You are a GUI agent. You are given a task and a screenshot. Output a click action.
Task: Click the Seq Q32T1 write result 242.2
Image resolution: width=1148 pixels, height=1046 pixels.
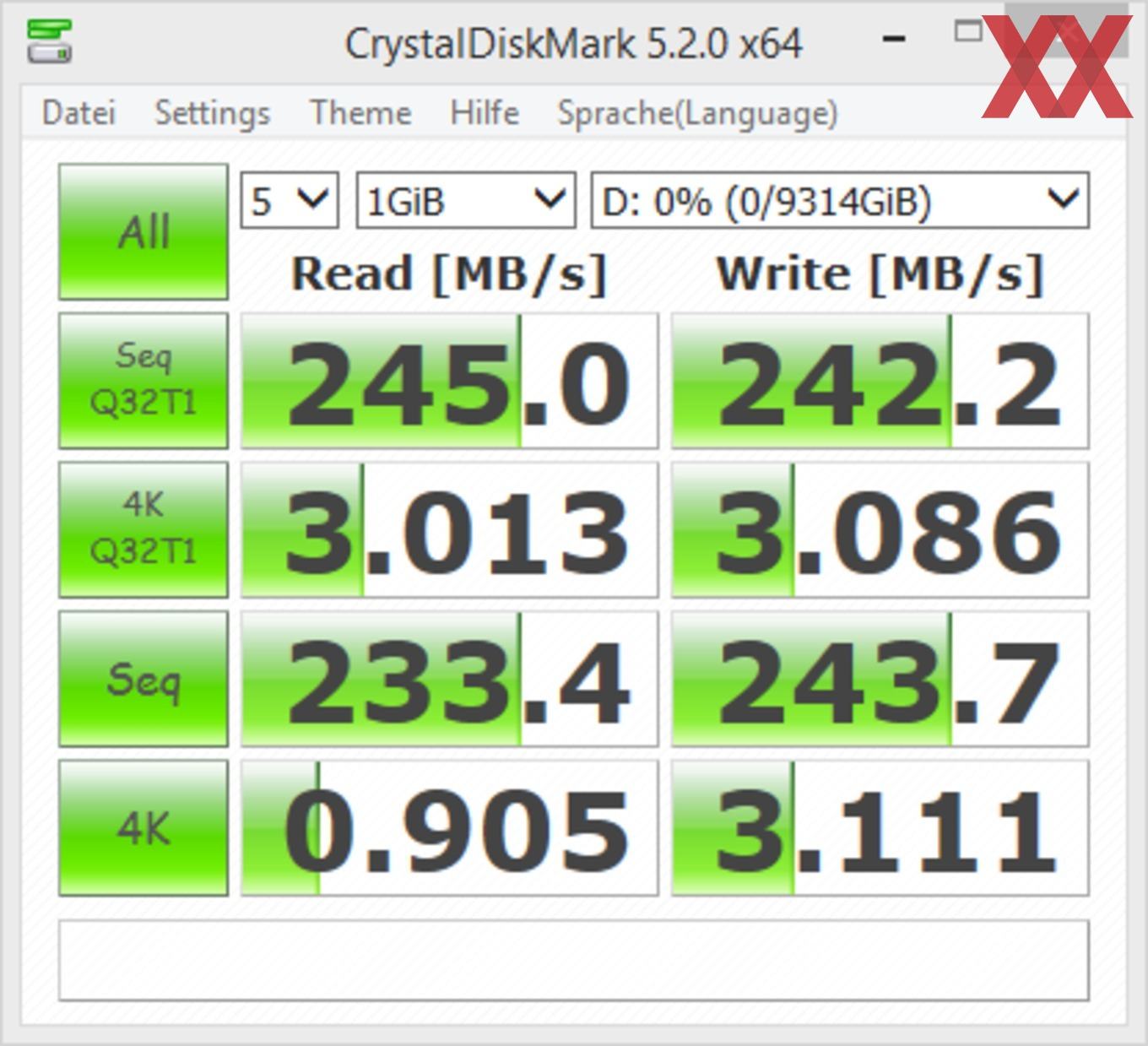click(x=880, y=381)
